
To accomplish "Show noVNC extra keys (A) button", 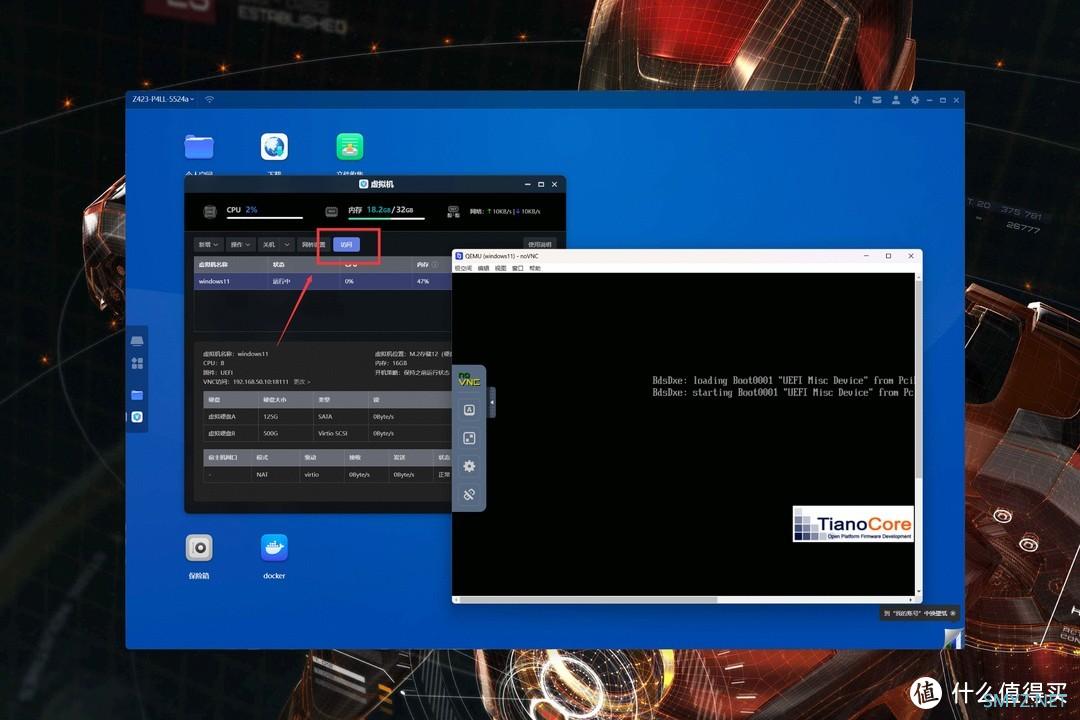I will tap(469, 410).
